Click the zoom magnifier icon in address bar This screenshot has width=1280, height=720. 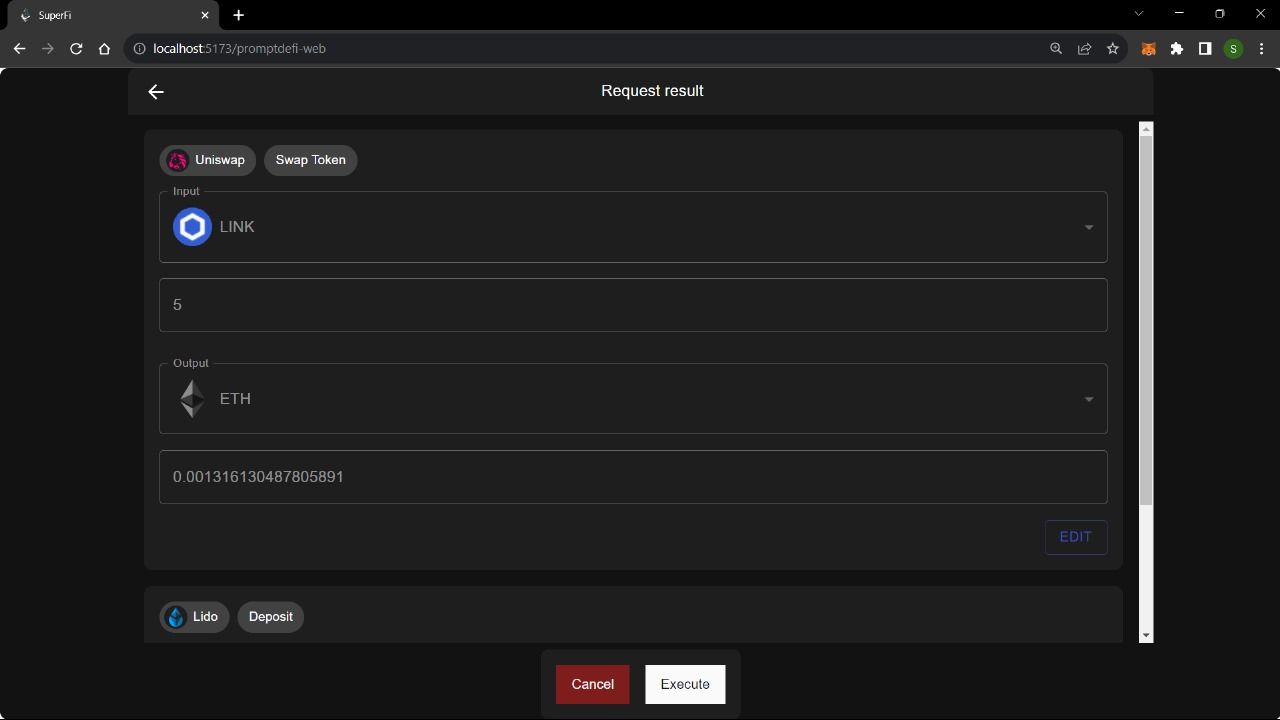[x=1056, y=49]
